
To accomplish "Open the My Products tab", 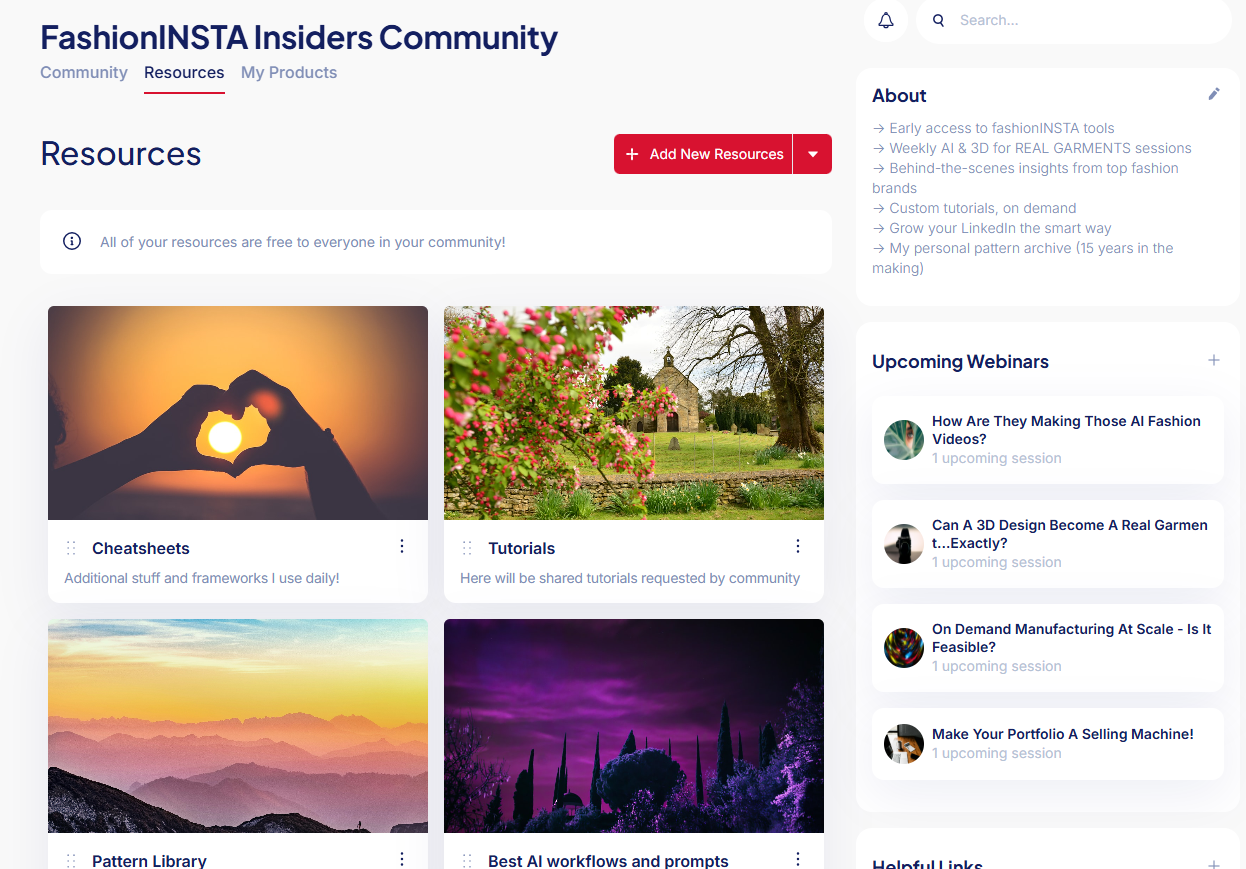I will click(289, 72).
